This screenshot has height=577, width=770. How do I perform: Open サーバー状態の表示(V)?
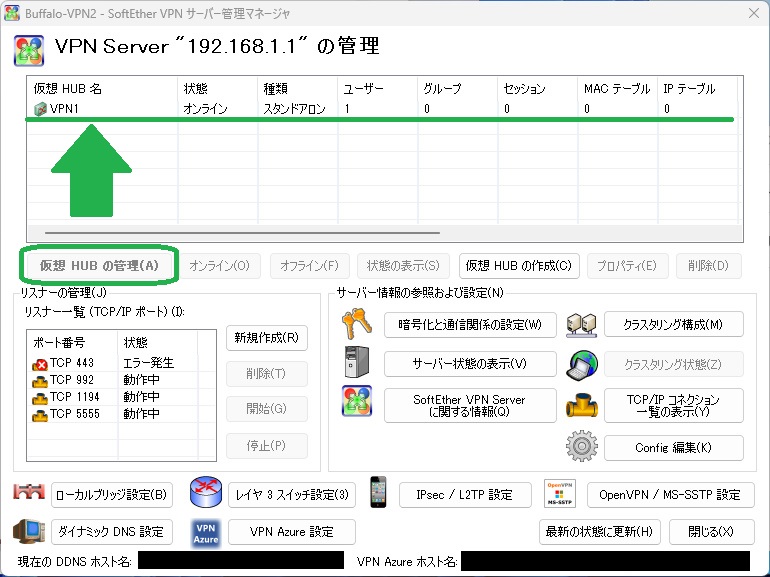pos(470,363)
